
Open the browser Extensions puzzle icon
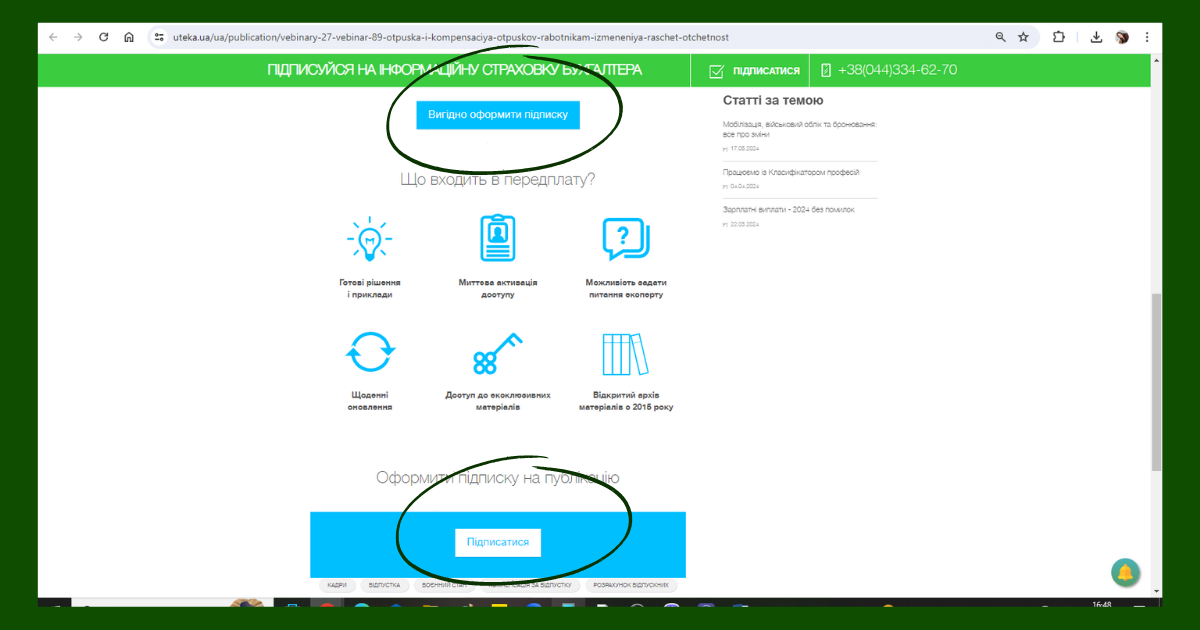[1059, 37]
